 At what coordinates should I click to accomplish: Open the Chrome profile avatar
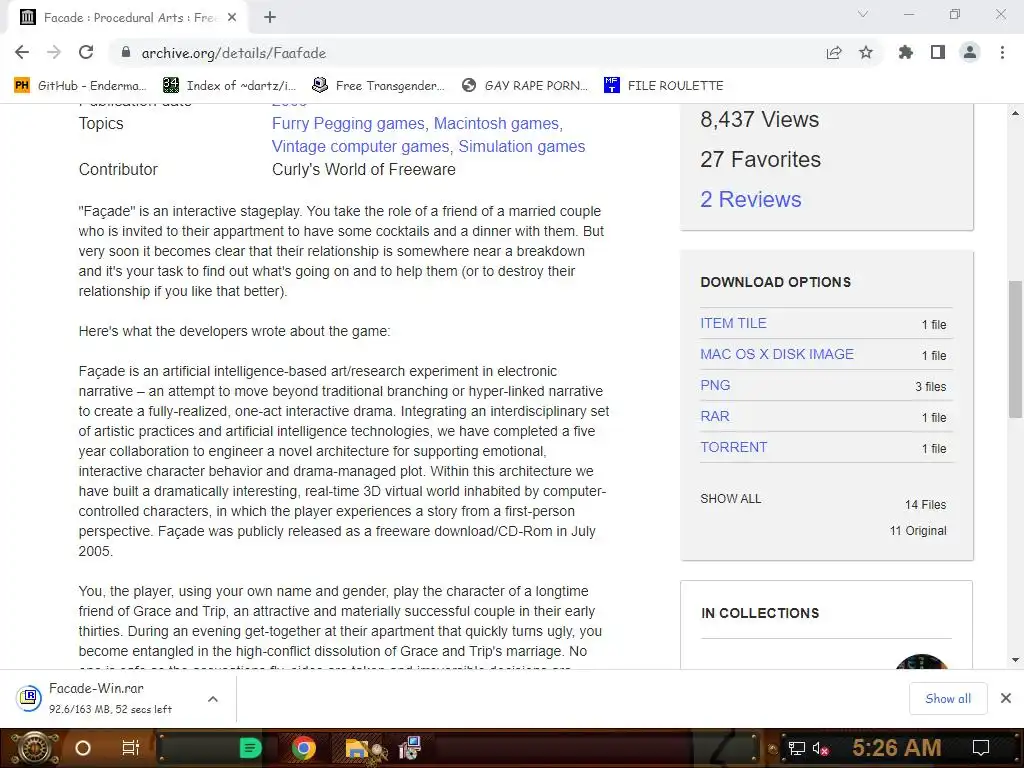tap(970, 52)
